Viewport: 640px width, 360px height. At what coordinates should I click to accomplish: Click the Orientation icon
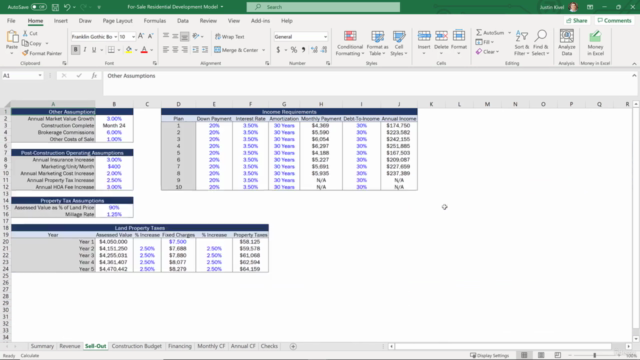[196, 36]
